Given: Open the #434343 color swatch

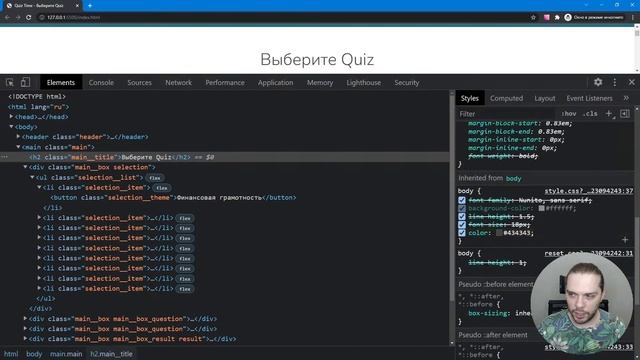Looking at the screenshot, I should (x=499, y=233).
